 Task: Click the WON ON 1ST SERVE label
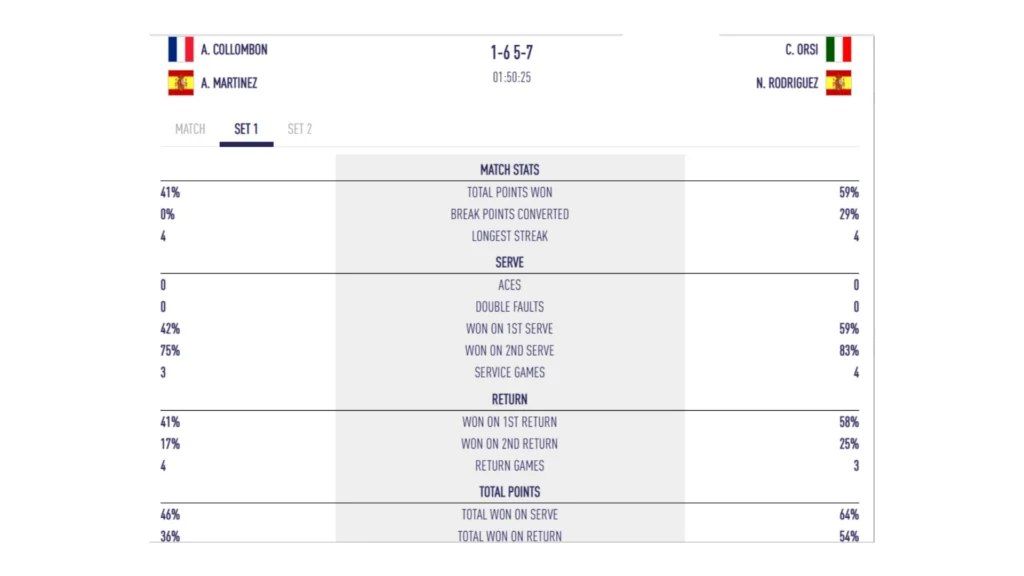point(510,329)
